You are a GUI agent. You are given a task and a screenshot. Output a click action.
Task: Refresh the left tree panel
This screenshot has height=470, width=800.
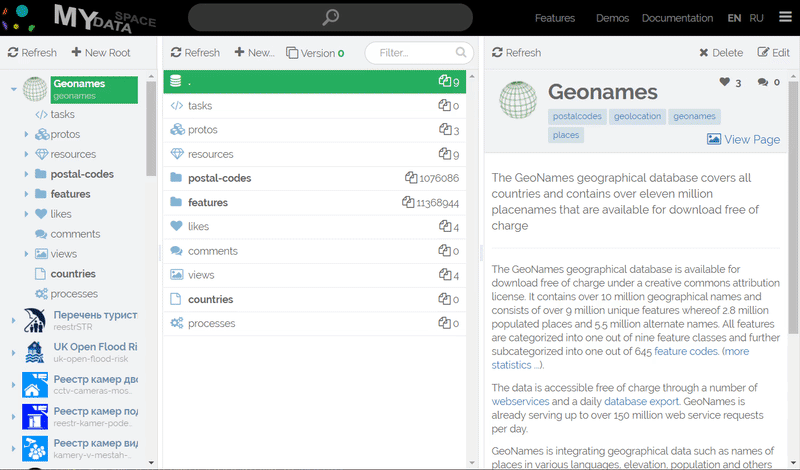pos(32,52)
